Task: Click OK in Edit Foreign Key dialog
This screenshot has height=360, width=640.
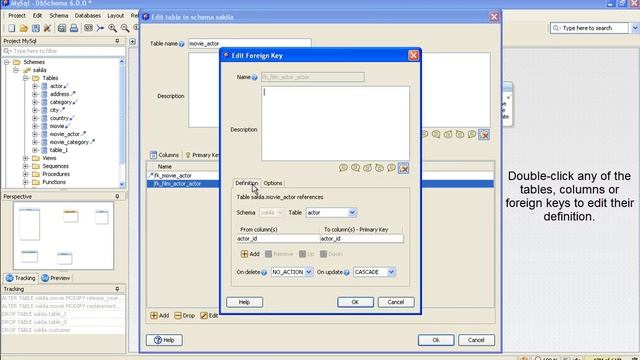Action: point(355,302)
